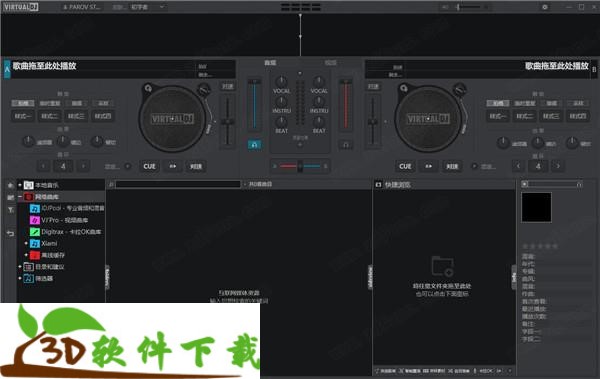
Task: Click right INSTRU knob in mixer
Action: (x=318, y=101)
